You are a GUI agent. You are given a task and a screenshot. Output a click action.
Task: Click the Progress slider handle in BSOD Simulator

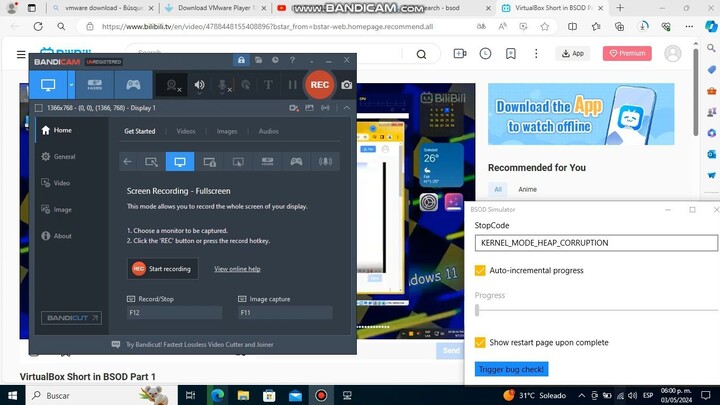click(477, 310)
